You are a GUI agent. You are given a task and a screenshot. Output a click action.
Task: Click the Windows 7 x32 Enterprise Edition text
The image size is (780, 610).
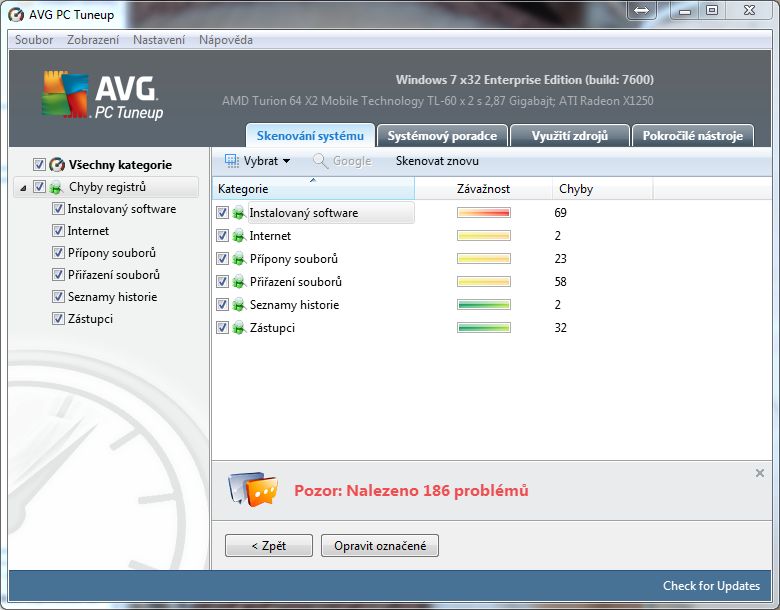tap(525, 80)
